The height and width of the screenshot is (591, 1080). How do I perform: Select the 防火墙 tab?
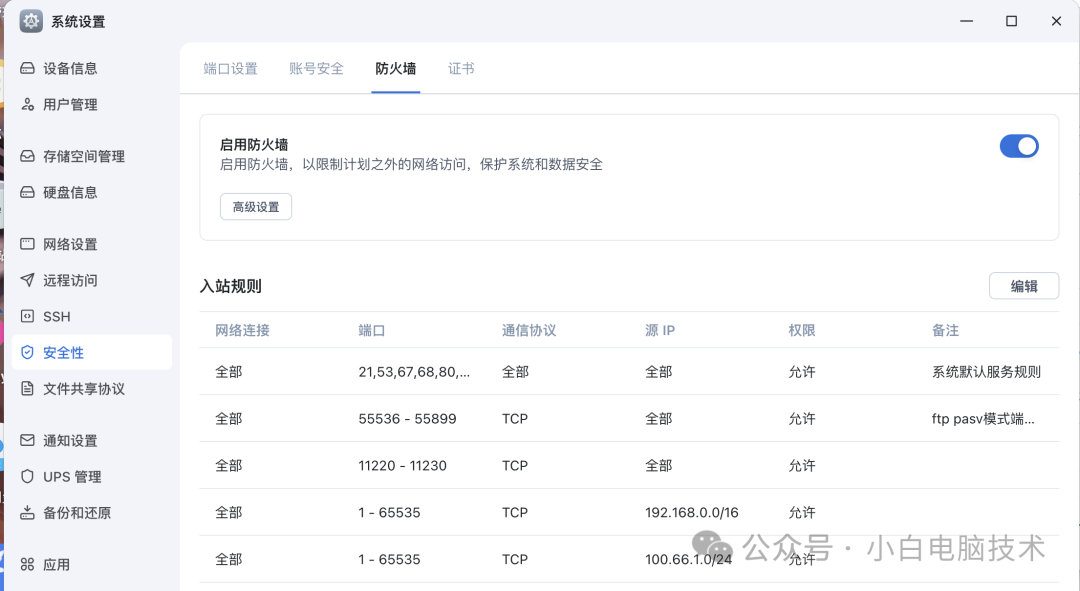click(x=395, y=68)
